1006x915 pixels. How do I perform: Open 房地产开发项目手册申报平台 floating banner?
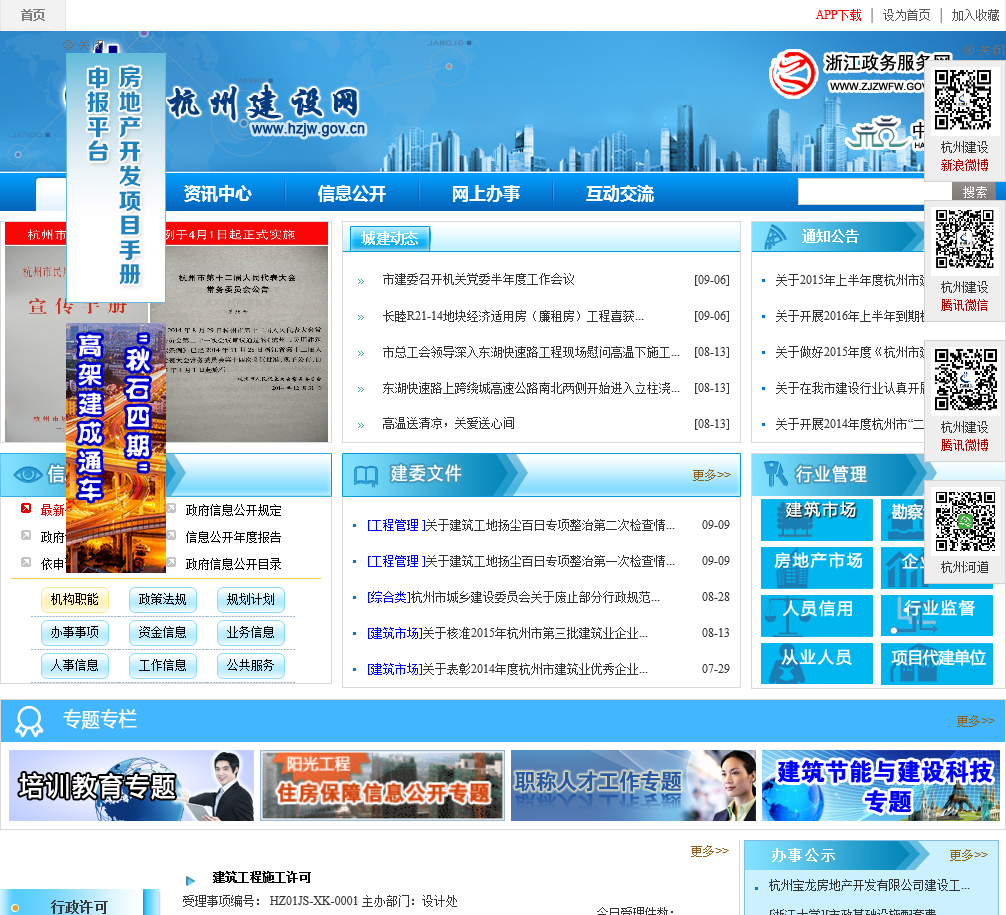point(115,176)
